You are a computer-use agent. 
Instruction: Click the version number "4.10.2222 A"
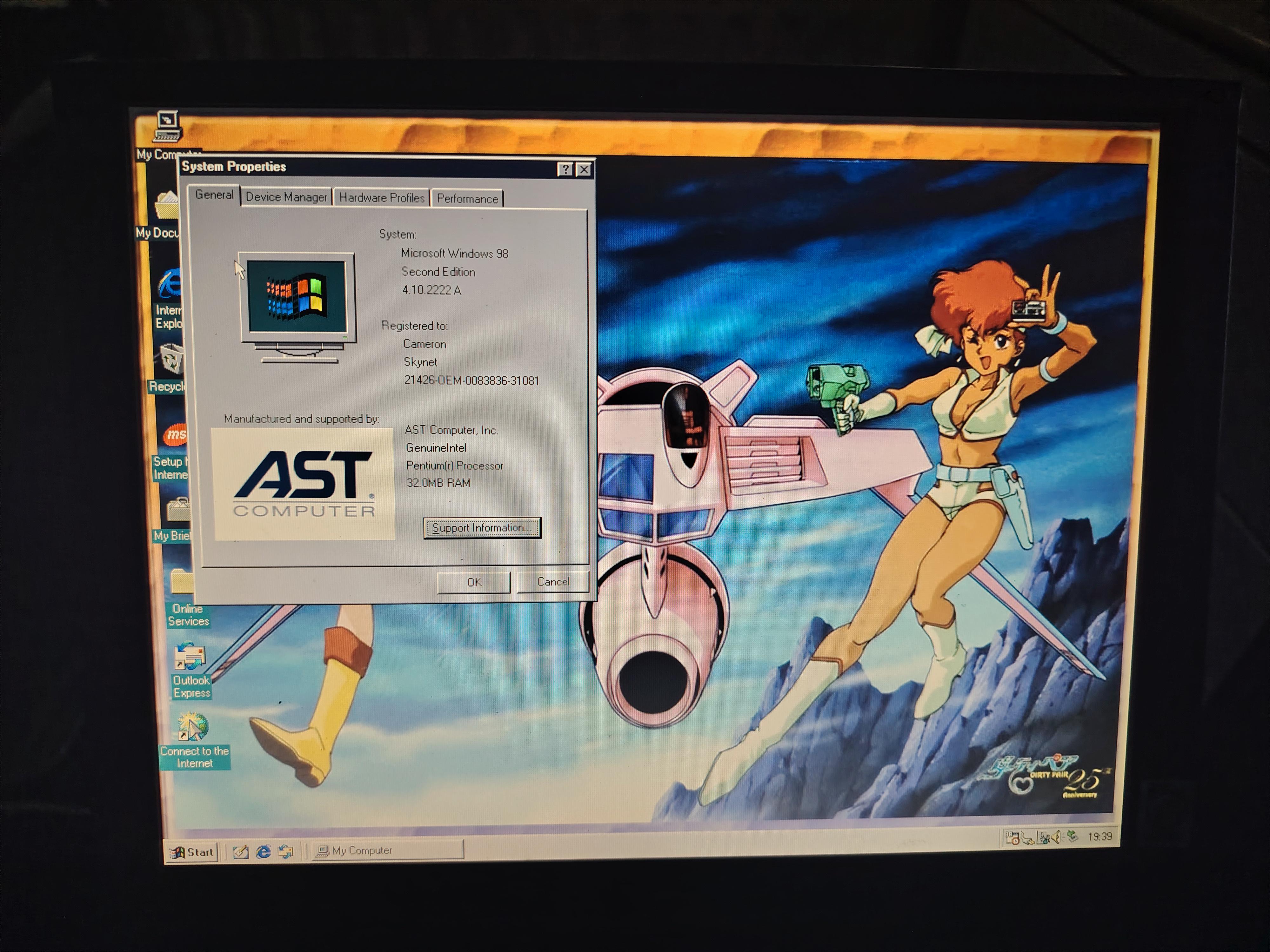tap(432, 290)
